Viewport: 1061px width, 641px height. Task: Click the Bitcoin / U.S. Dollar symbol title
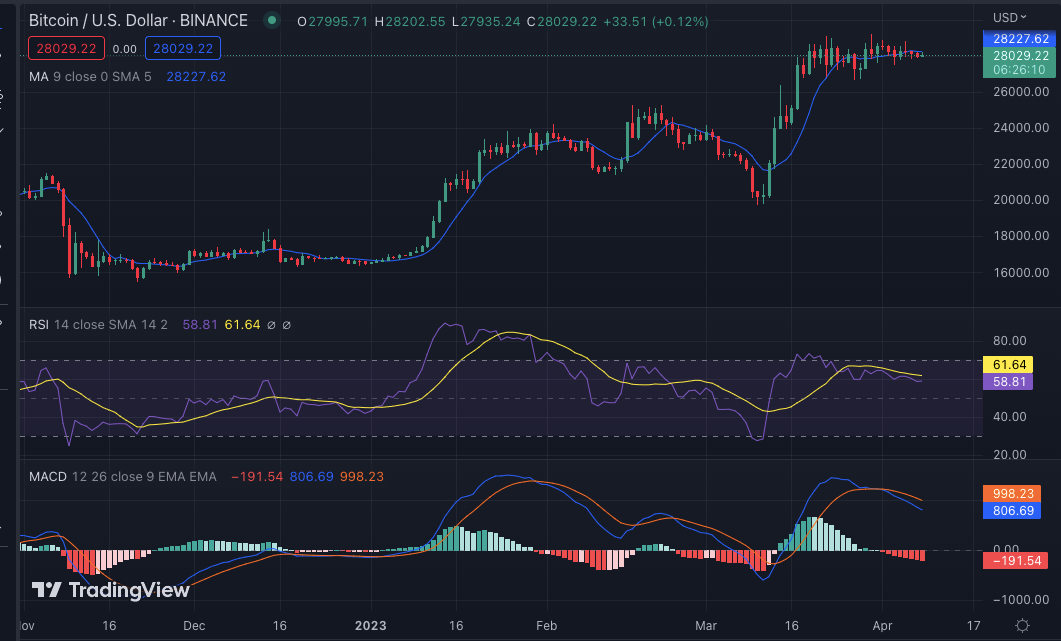pyautogui.click(x=138, y=20)
